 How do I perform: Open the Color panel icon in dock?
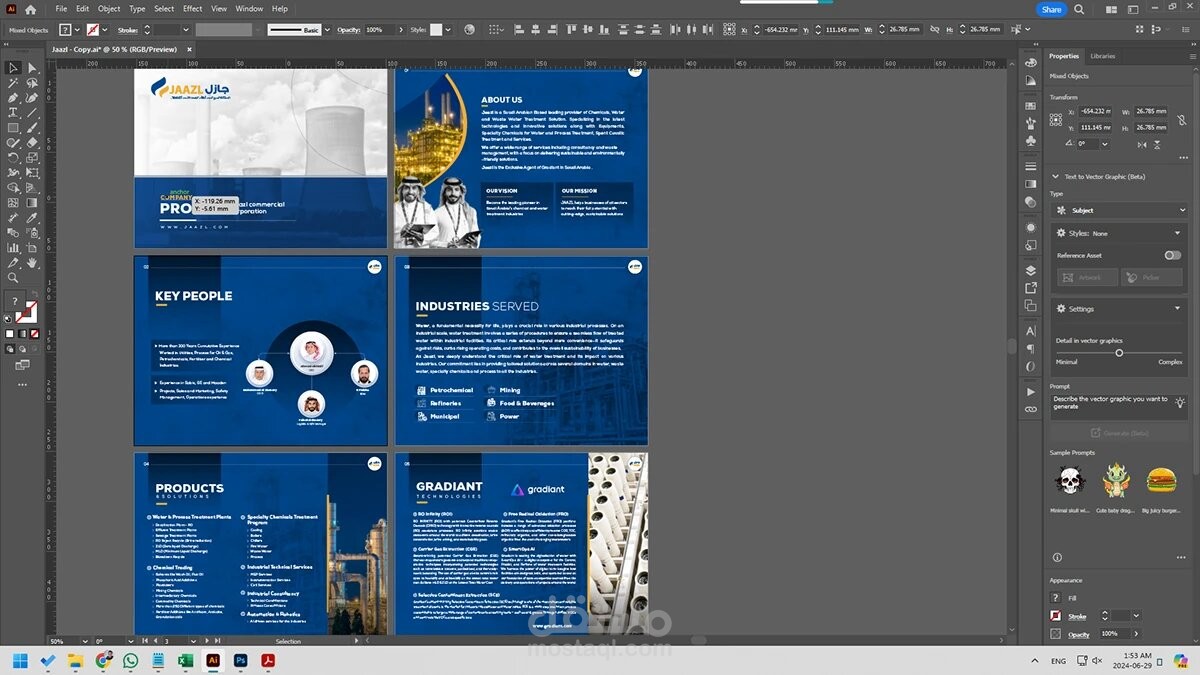pos(1031,62)
